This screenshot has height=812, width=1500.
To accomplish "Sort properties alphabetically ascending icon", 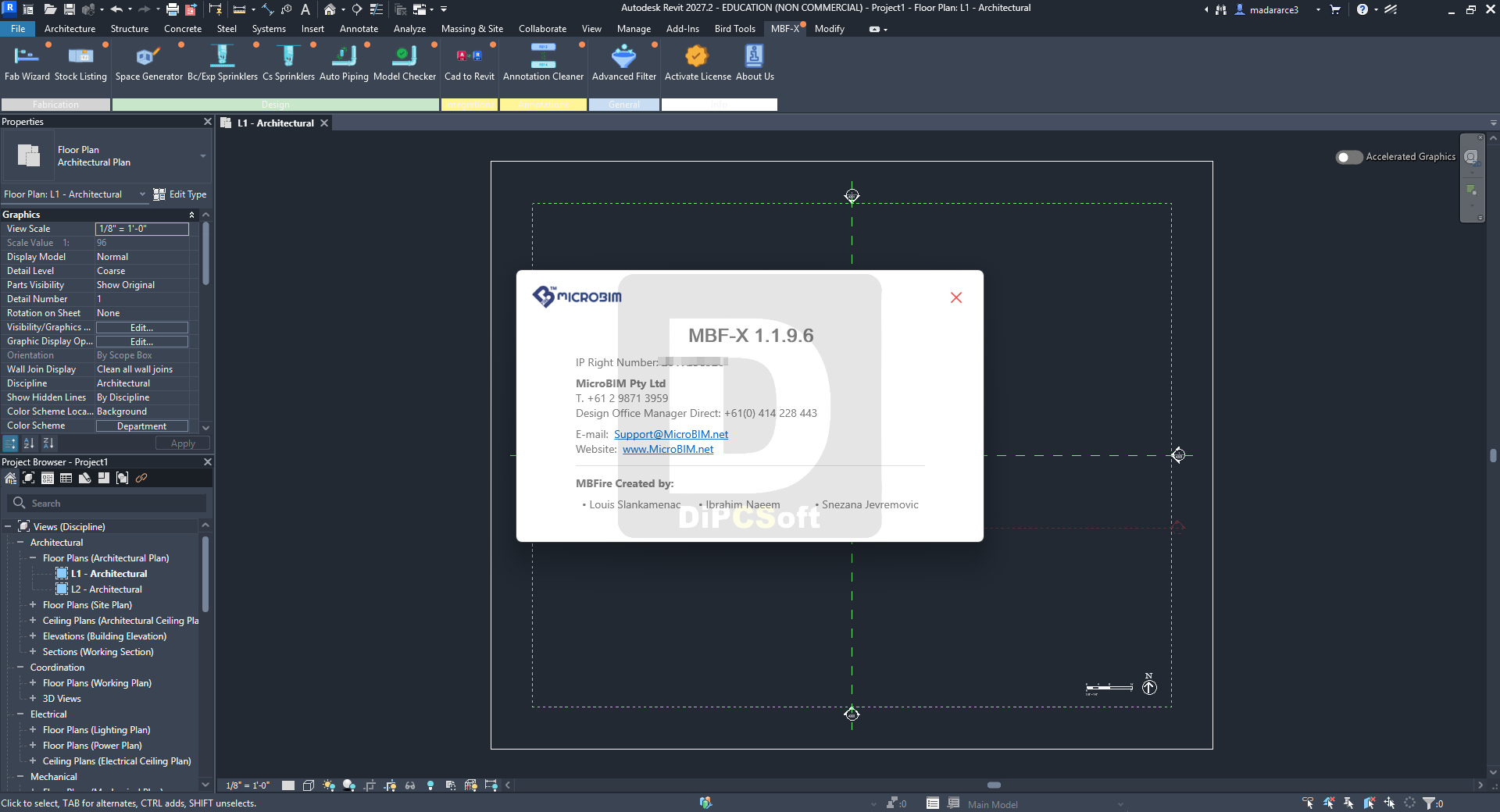I will click(29, 443).
